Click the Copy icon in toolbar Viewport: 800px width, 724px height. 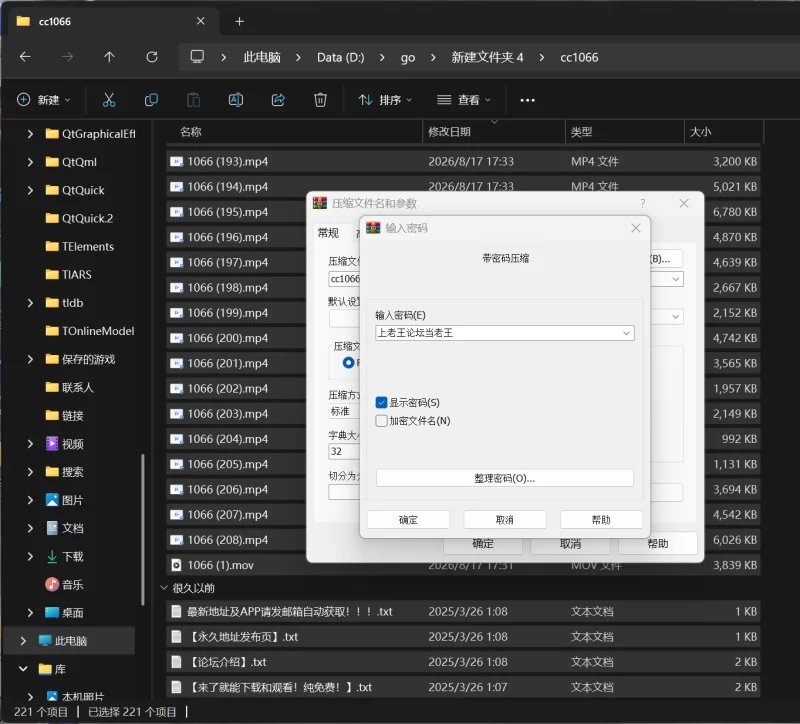(151, 100)
